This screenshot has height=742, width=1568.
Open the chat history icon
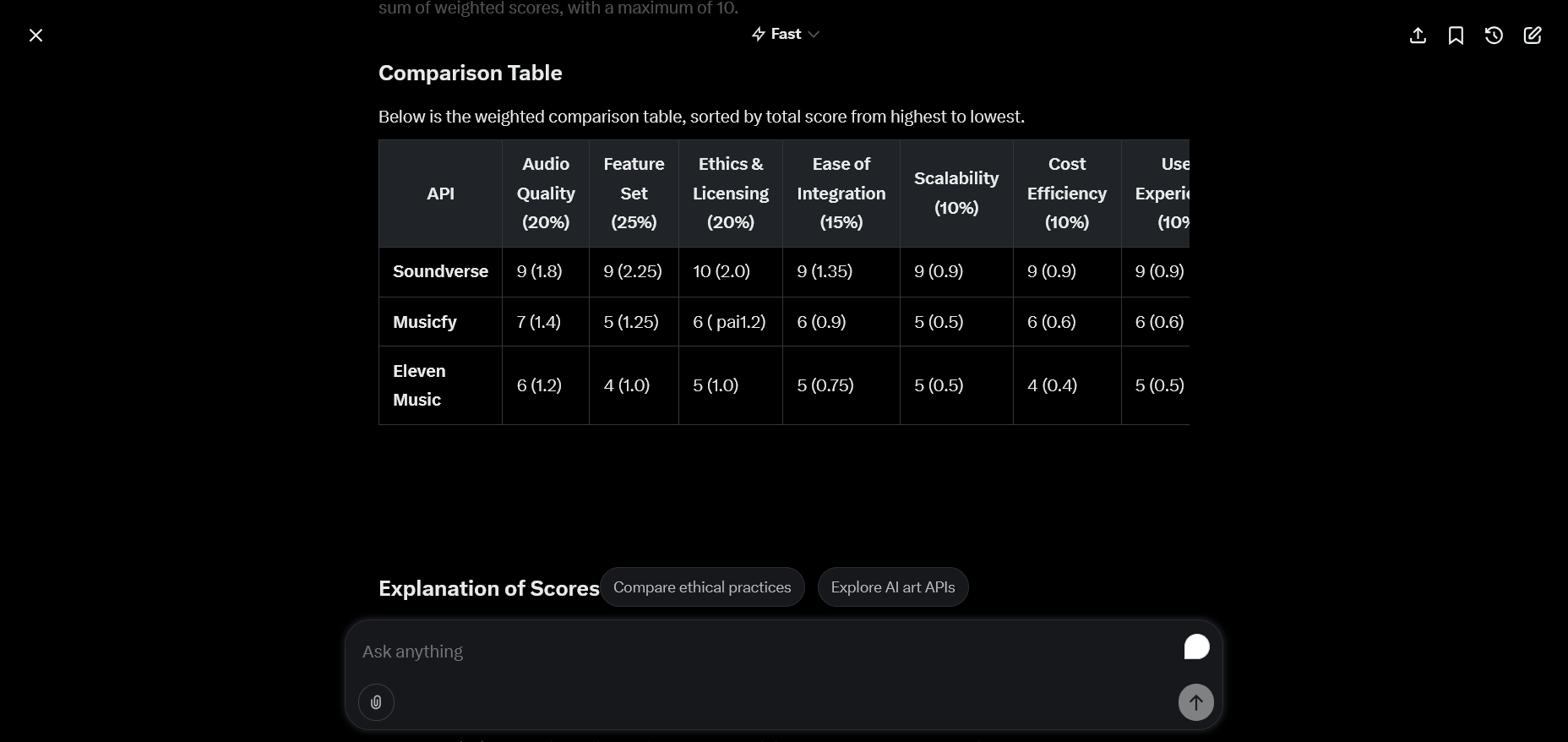[x=1494, y=35]
